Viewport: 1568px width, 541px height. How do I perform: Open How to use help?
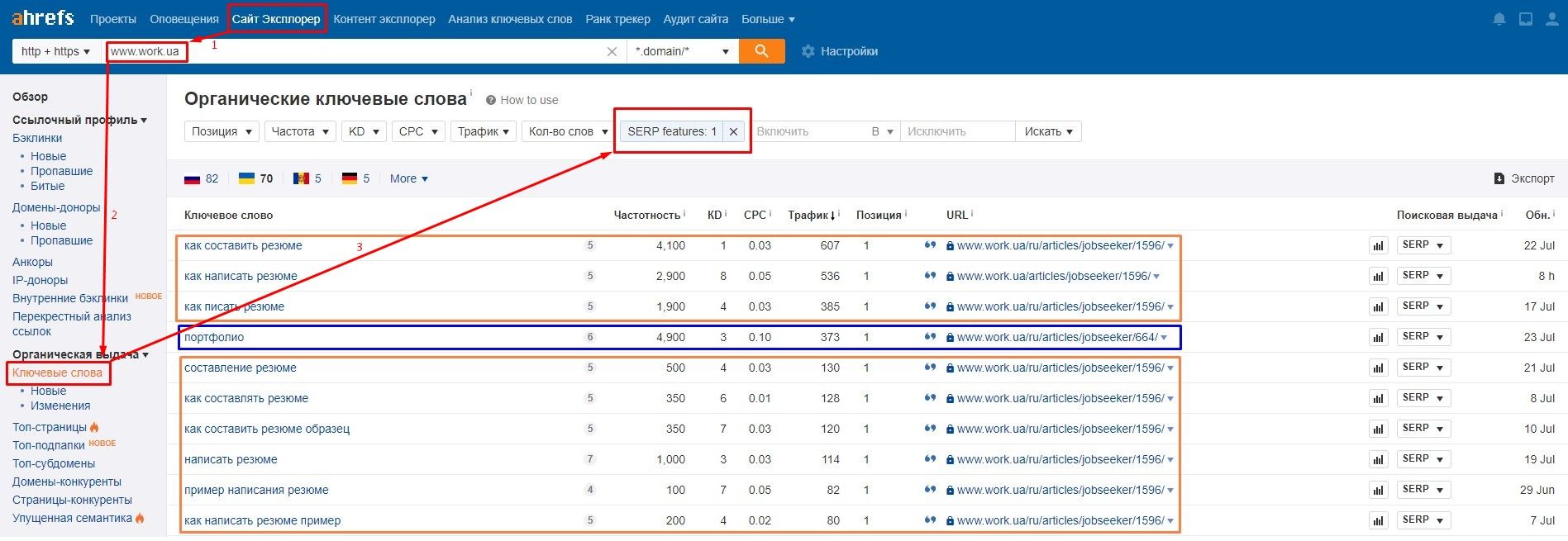click(522, 100)
